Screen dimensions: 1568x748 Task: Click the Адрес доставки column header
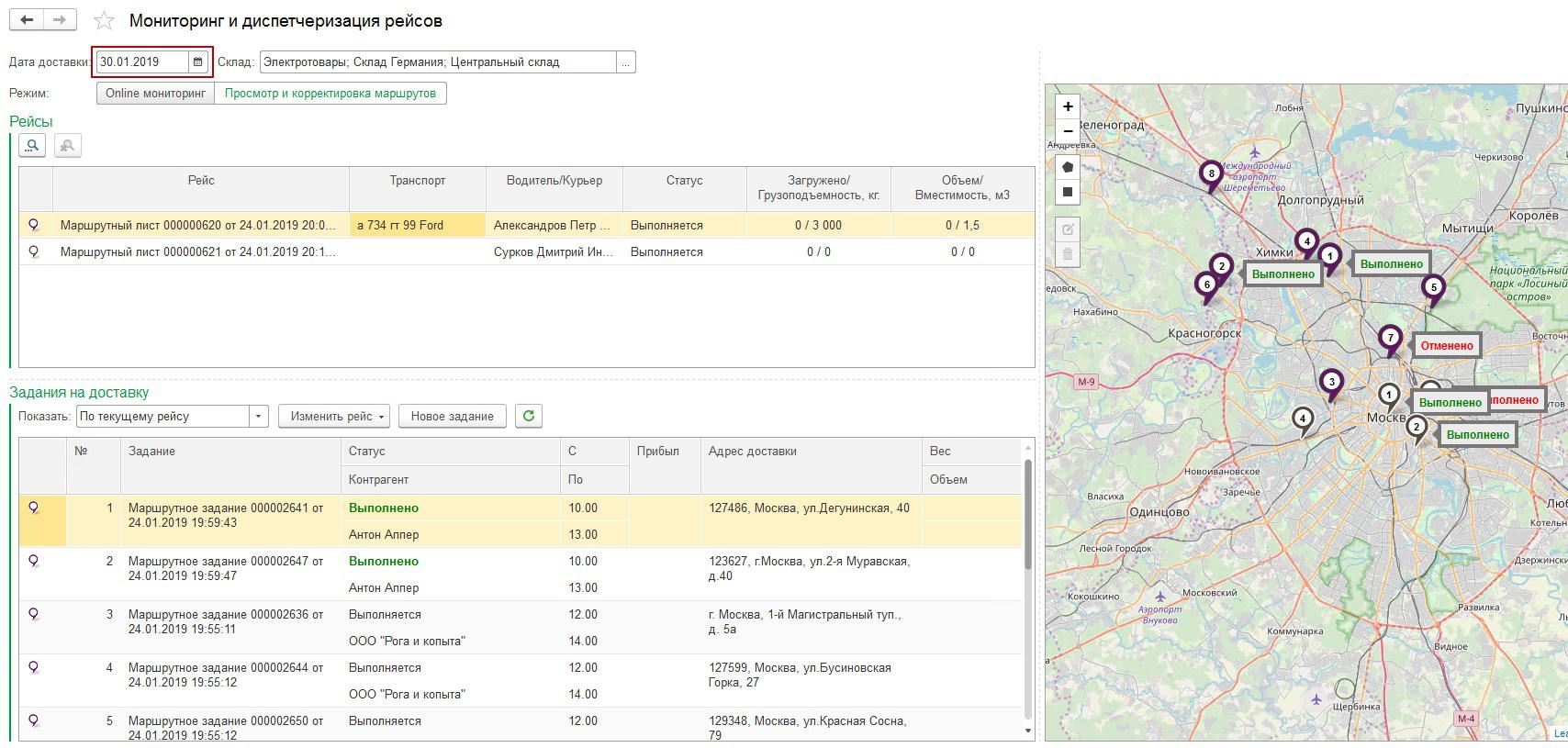[x=811, y=465]
